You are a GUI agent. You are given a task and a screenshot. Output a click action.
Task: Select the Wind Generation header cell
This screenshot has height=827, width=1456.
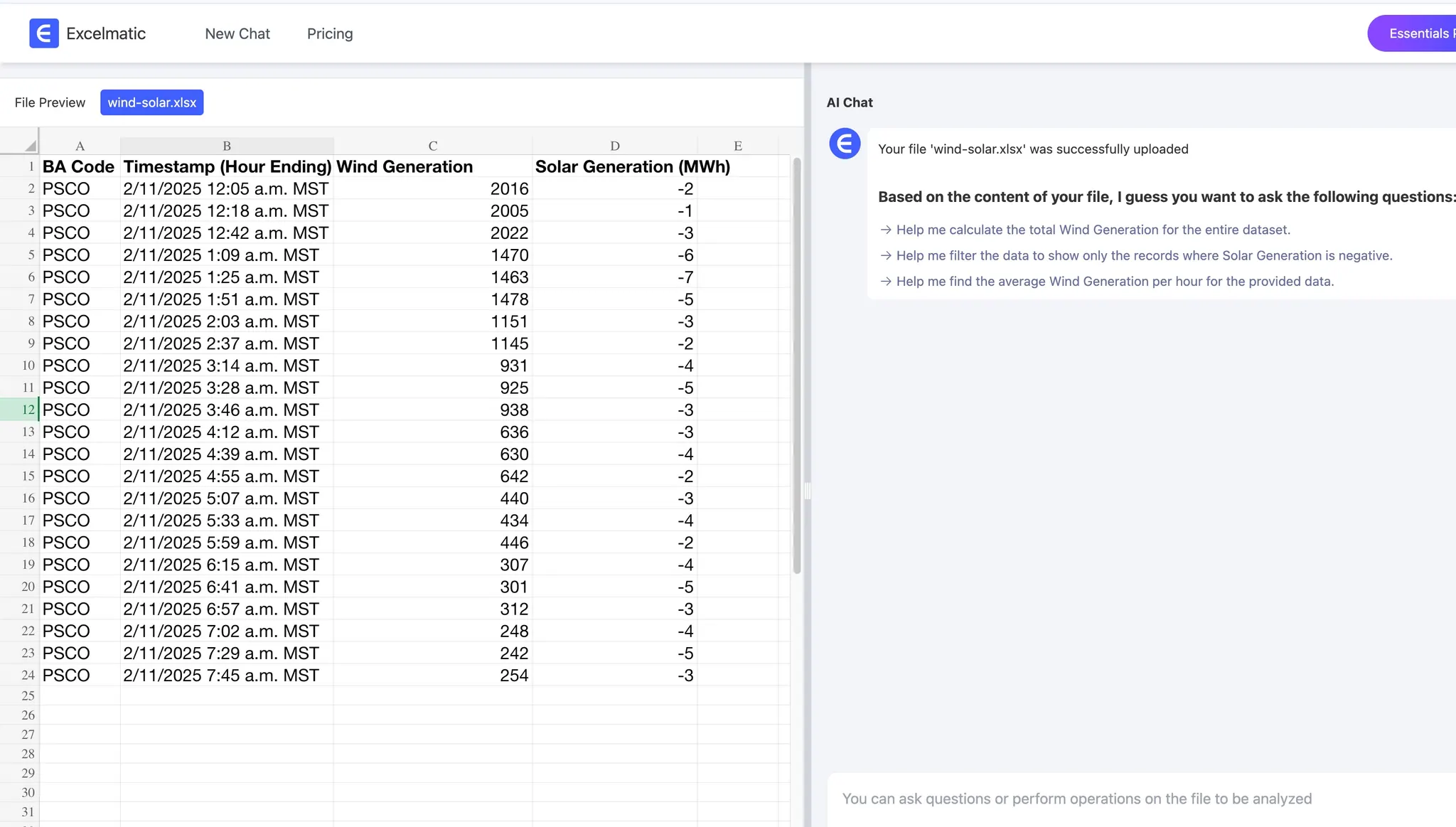point(432,166)
